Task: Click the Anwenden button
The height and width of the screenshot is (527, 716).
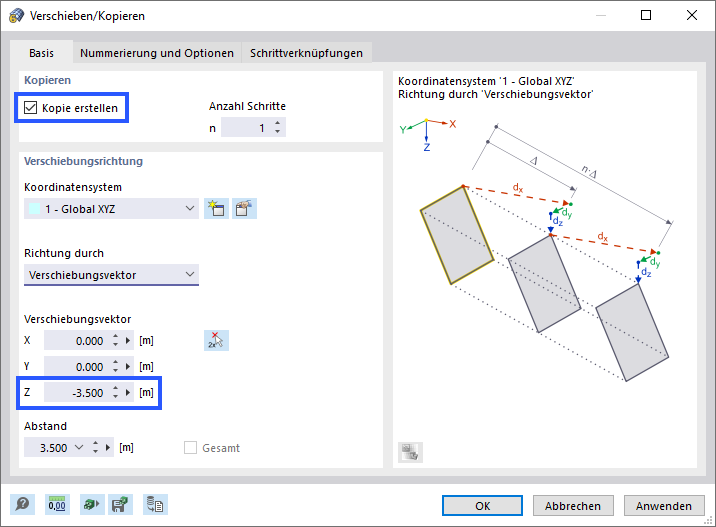Action: point(664,506)
